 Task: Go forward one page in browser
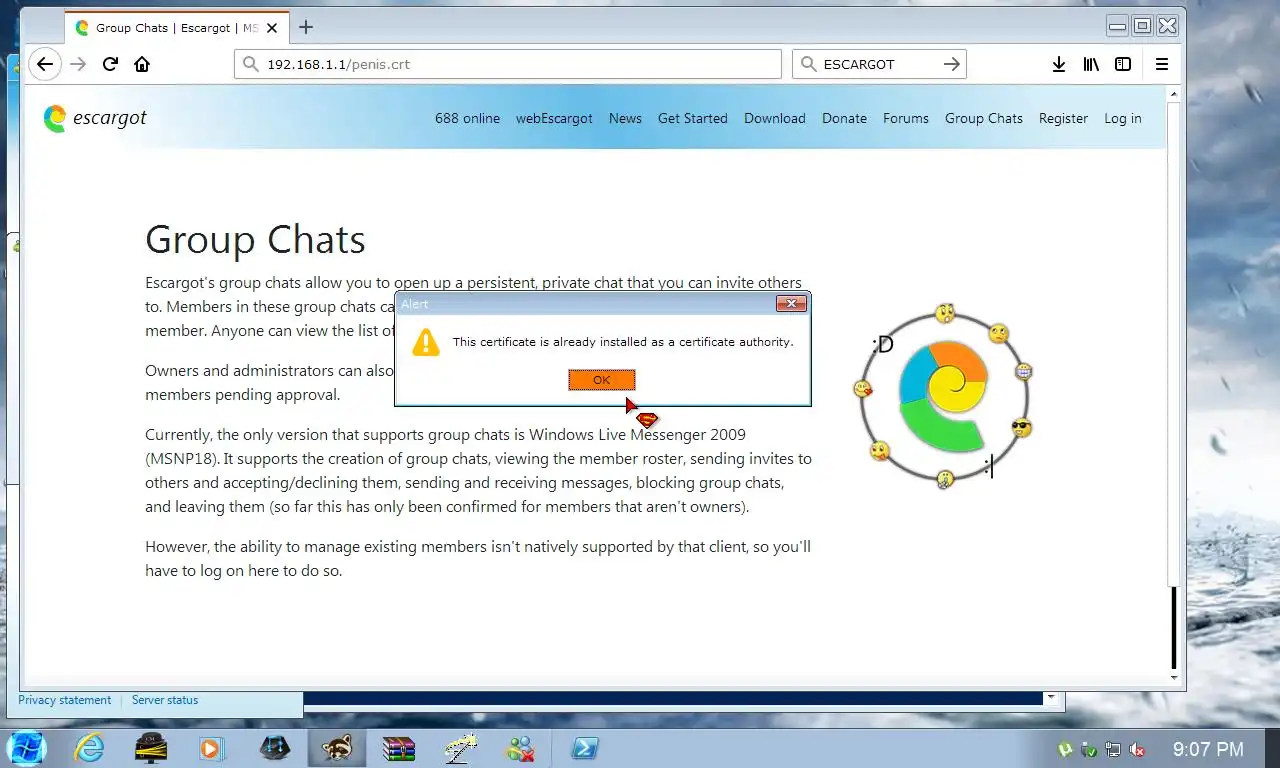pos(78,64)
